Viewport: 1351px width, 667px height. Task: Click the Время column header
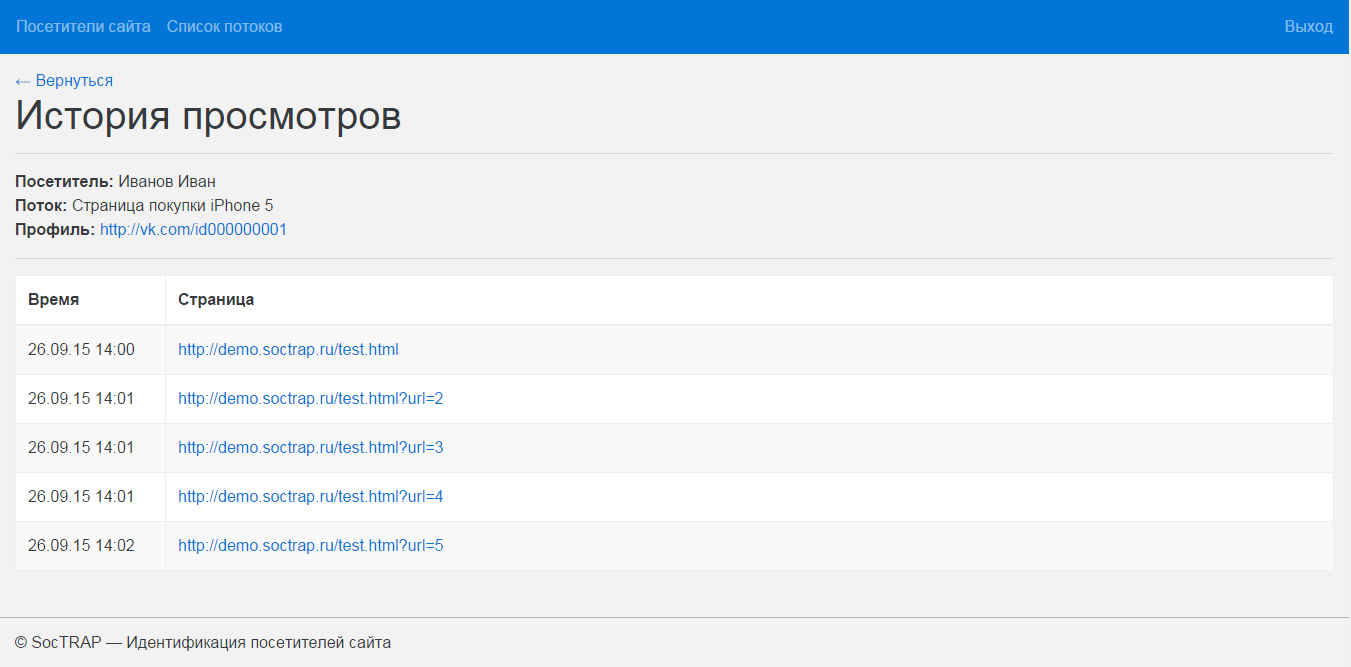click(x=54, y=300)
